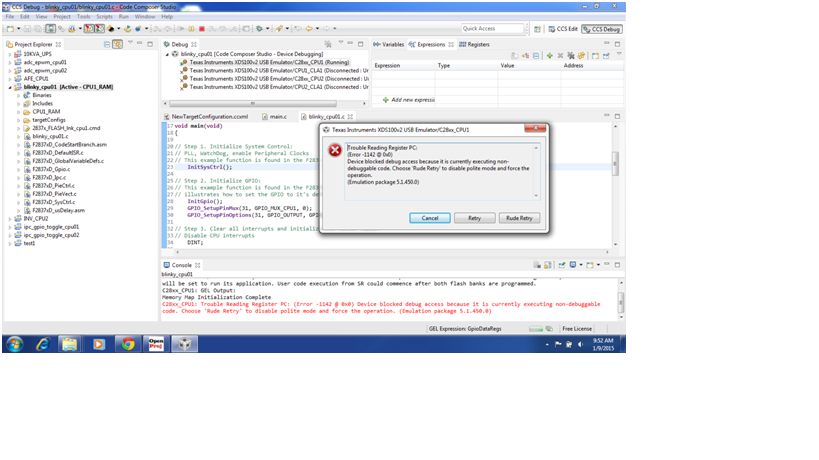Expand the Includes folder

pos(19,104)
